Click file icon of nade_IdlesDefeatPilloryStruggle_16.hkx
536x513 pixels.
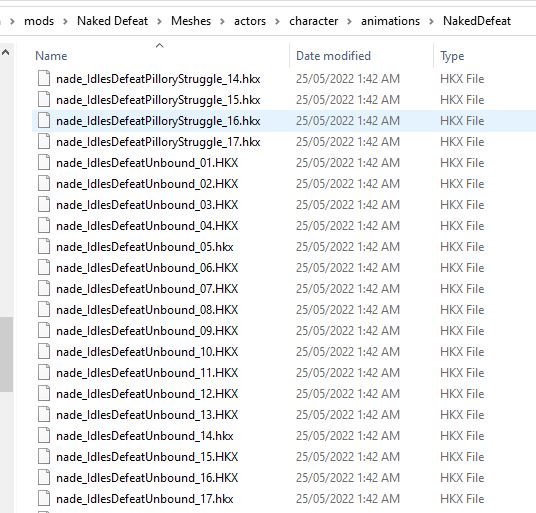(x=44, y=121)
